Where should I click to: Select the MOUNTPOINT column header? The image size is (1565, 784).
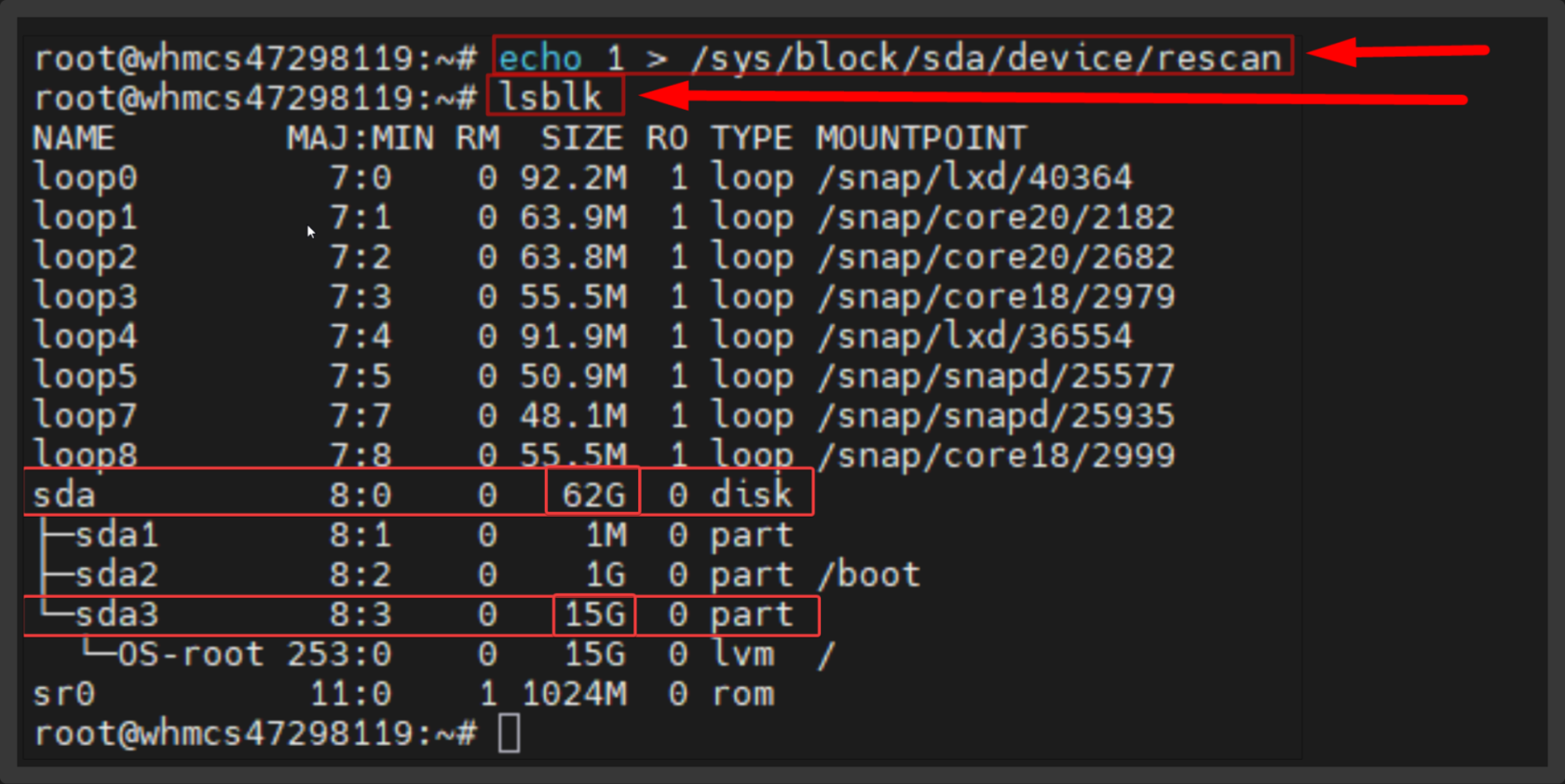pos(921,139)
